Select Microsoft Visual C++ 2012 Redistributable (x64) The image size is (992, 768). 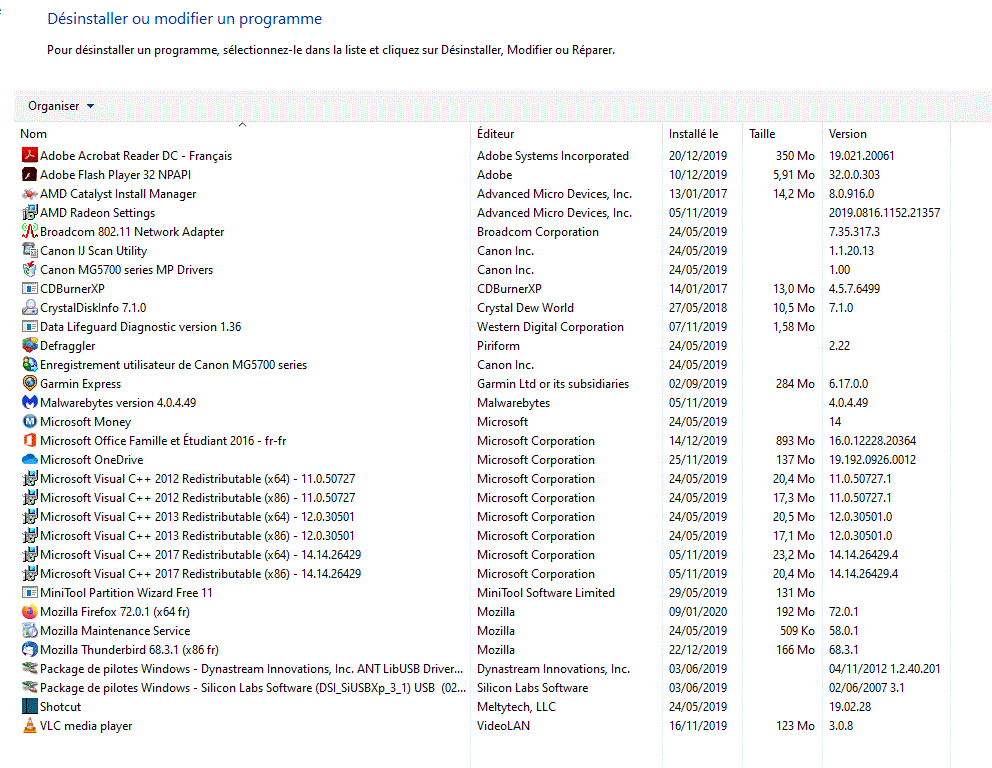(197, 478)
